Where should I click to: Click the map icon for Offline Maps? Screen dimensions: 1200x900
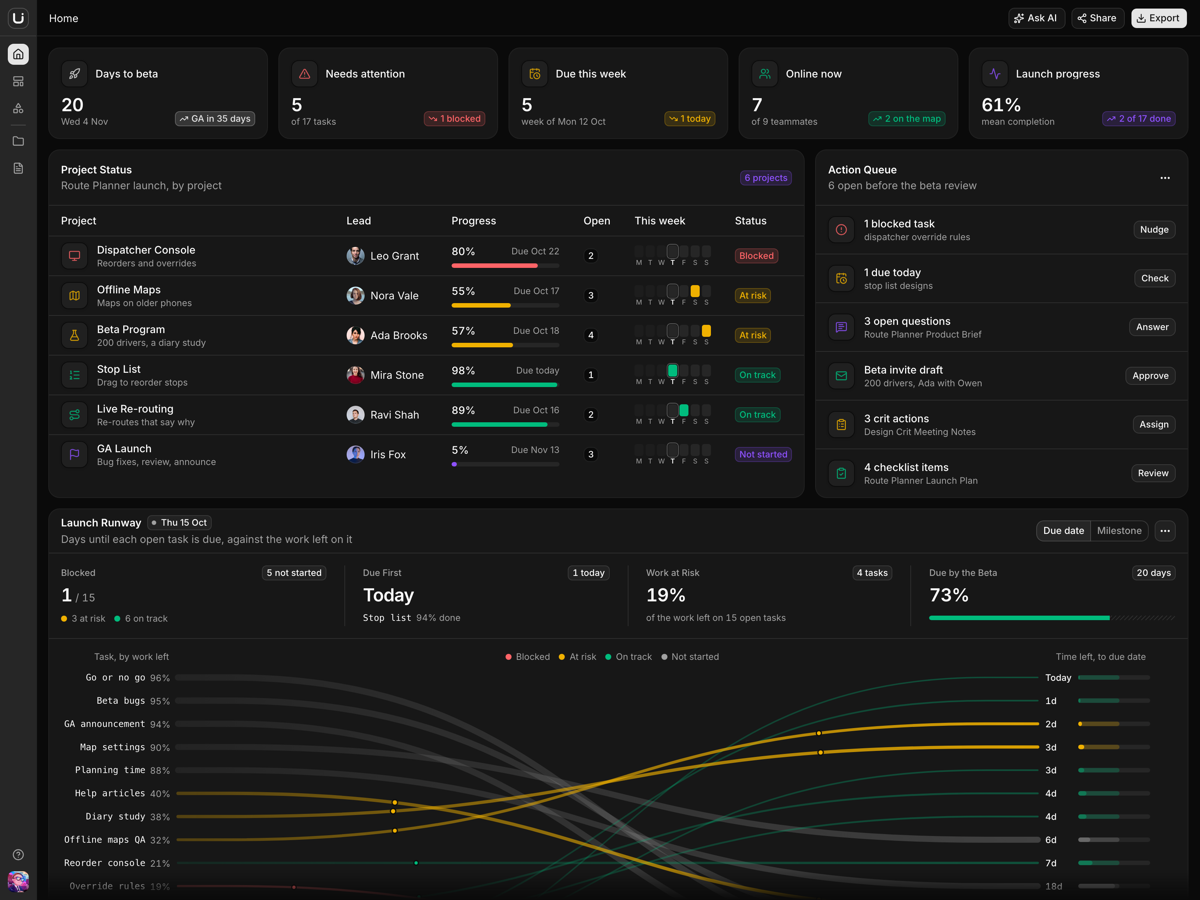click(74, 296)
